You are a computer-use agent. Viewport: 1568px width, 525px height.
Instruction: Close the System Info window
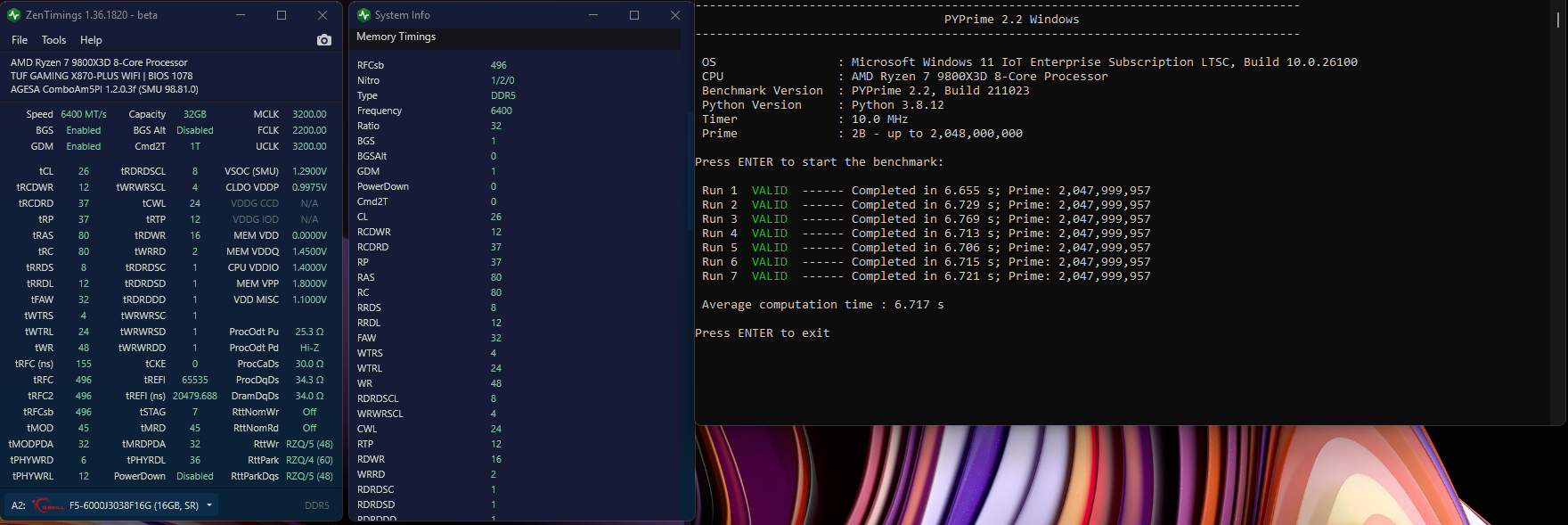675,15
